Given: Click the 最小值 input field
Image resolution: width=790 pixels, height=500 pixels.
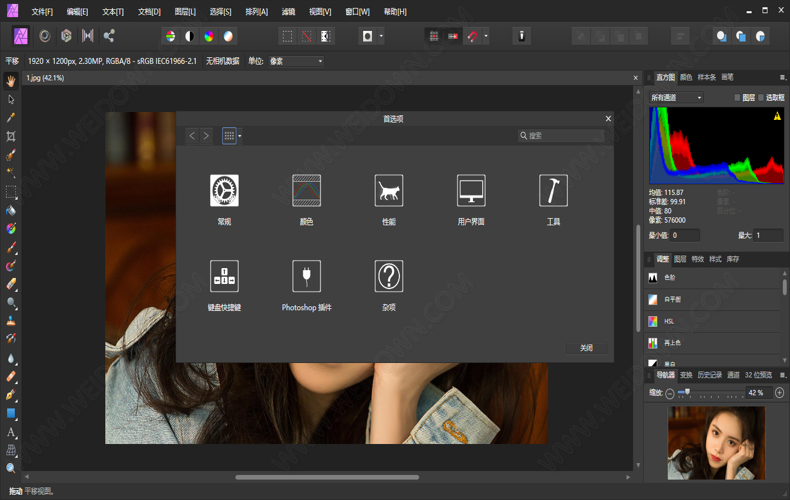Looking at the screenshot, I should pos(685,235).
